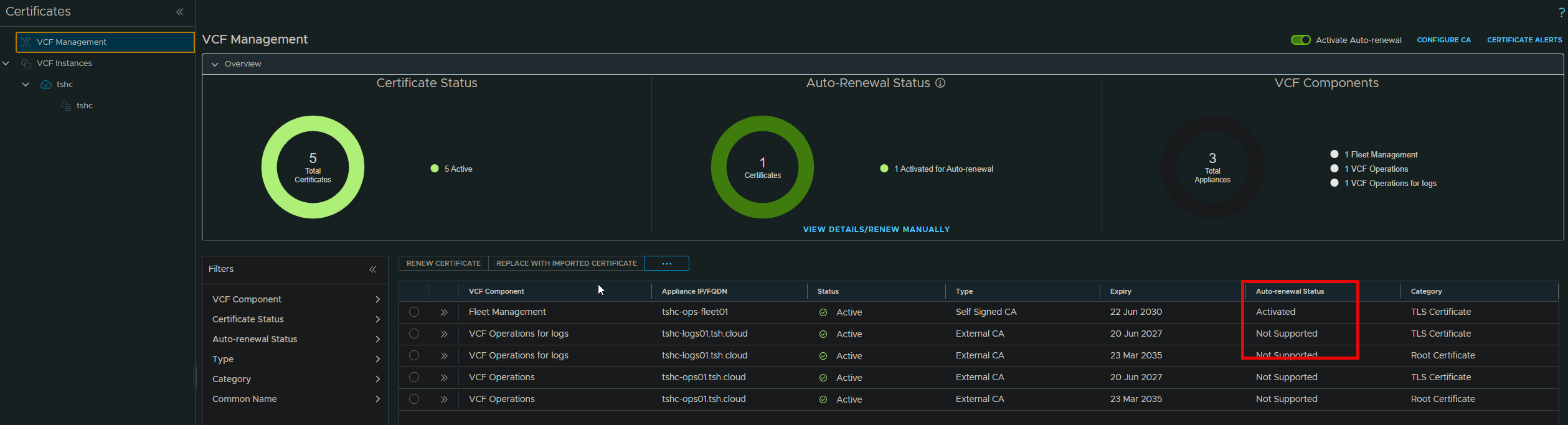Expand details for tshc-ops01 TLS Certificate row
The image size is (1568, 425).
pyautogui.click(x=444, y=378)
